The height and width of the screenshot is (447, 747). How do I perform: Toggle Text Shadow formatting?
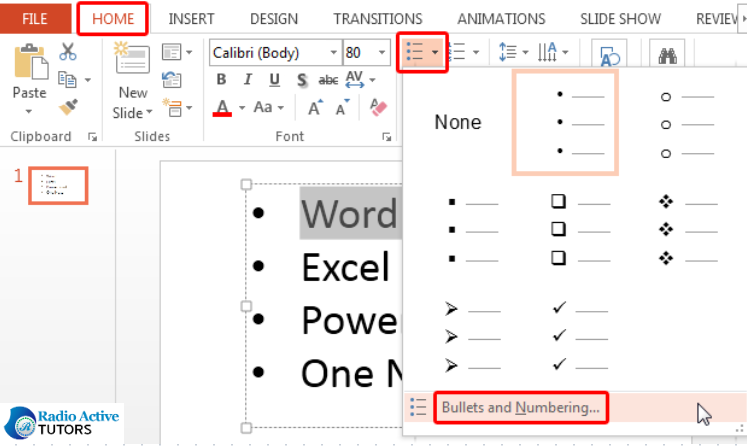click(x=301, y=80)
